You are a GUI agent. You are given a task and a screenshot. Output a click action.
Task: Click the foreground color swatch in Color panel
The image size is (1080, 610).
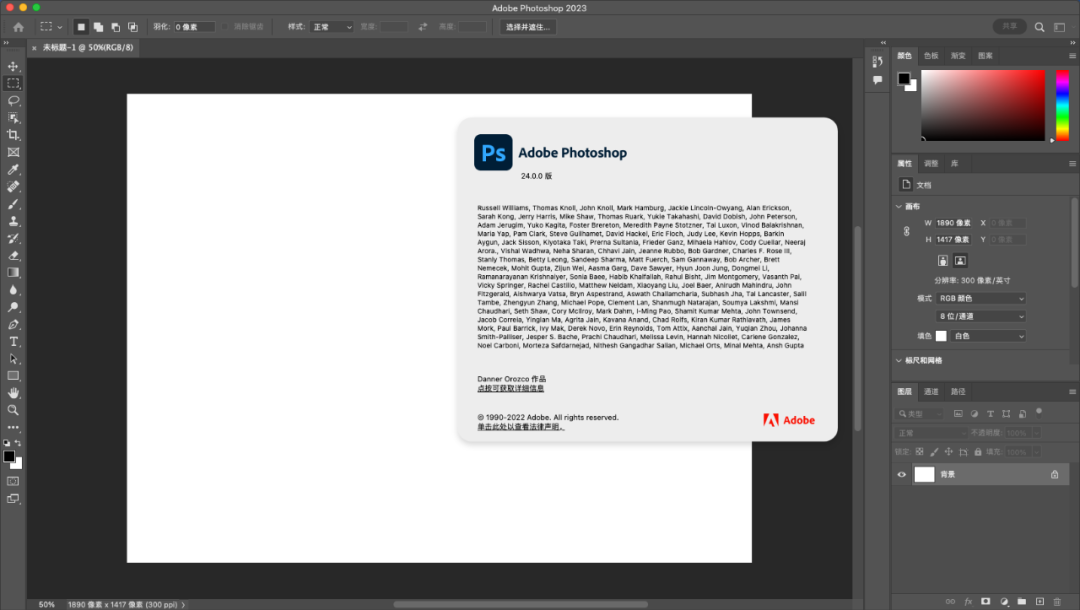[x=904, y=78]
